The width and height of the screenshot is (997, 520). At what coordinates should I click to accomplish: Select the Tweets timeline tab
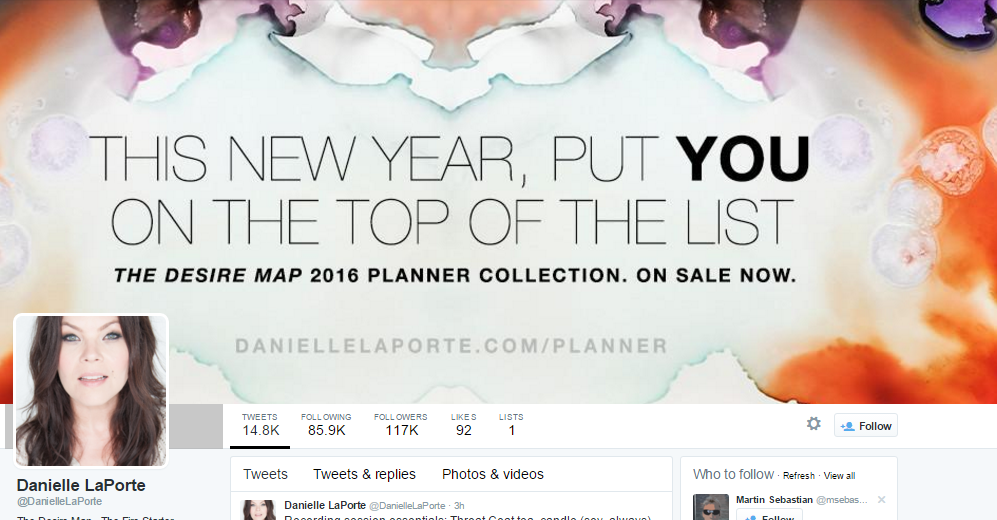[265, 474]
